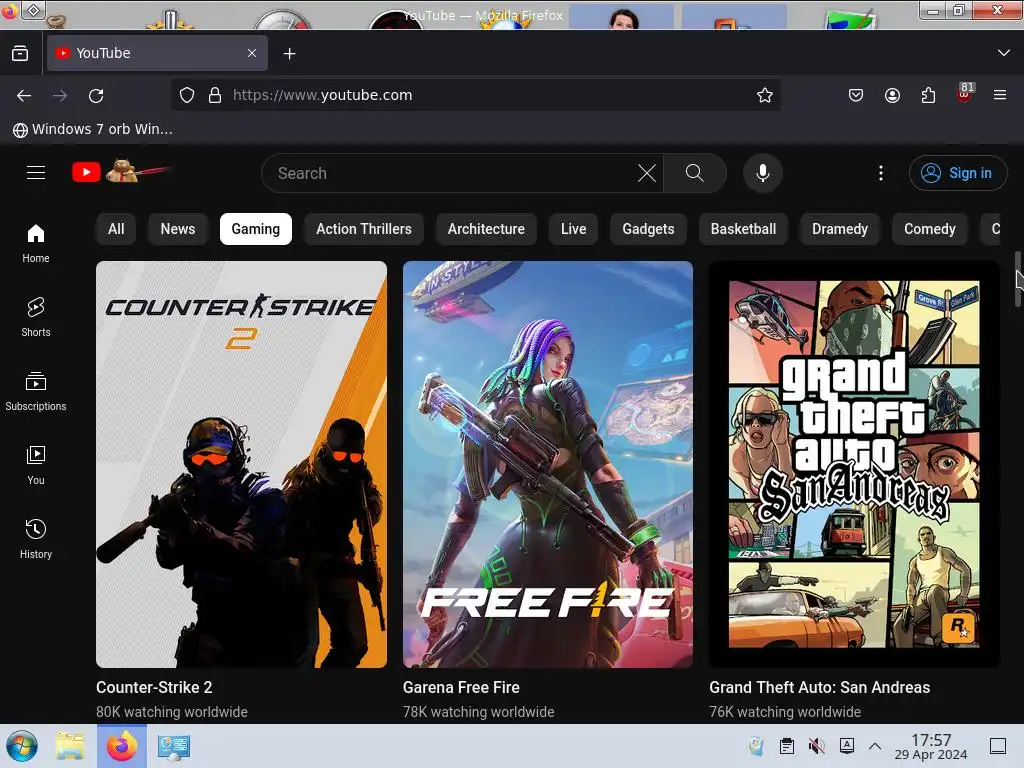
Task: Open Windows 7 orb bookmark
Action: point(93,129)
